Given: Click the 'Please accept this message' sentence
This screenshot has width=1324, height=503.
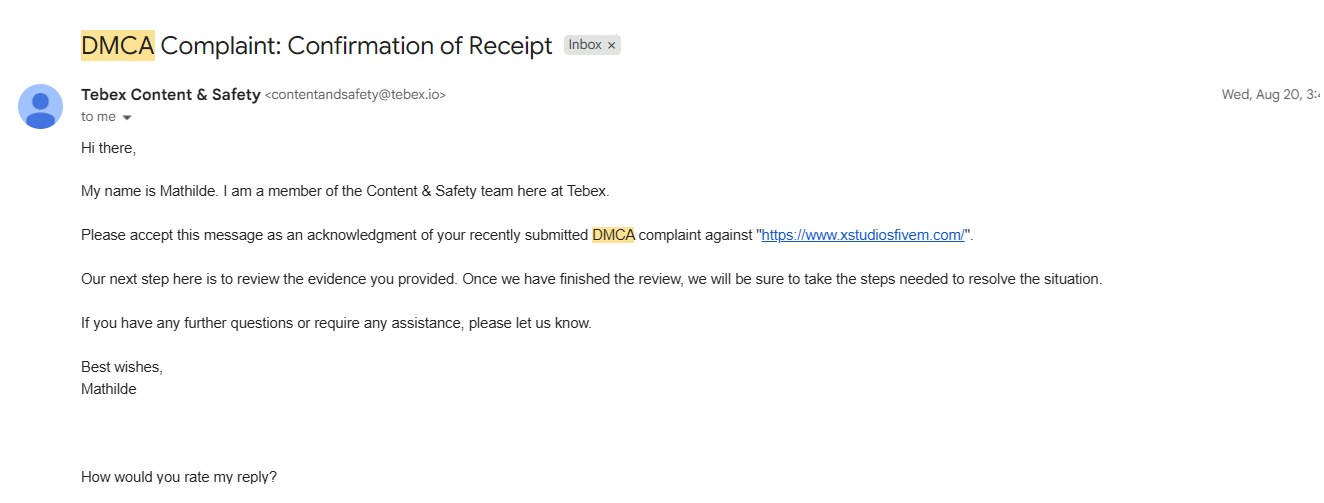Looking at the screenshot, I should (527, 236).
